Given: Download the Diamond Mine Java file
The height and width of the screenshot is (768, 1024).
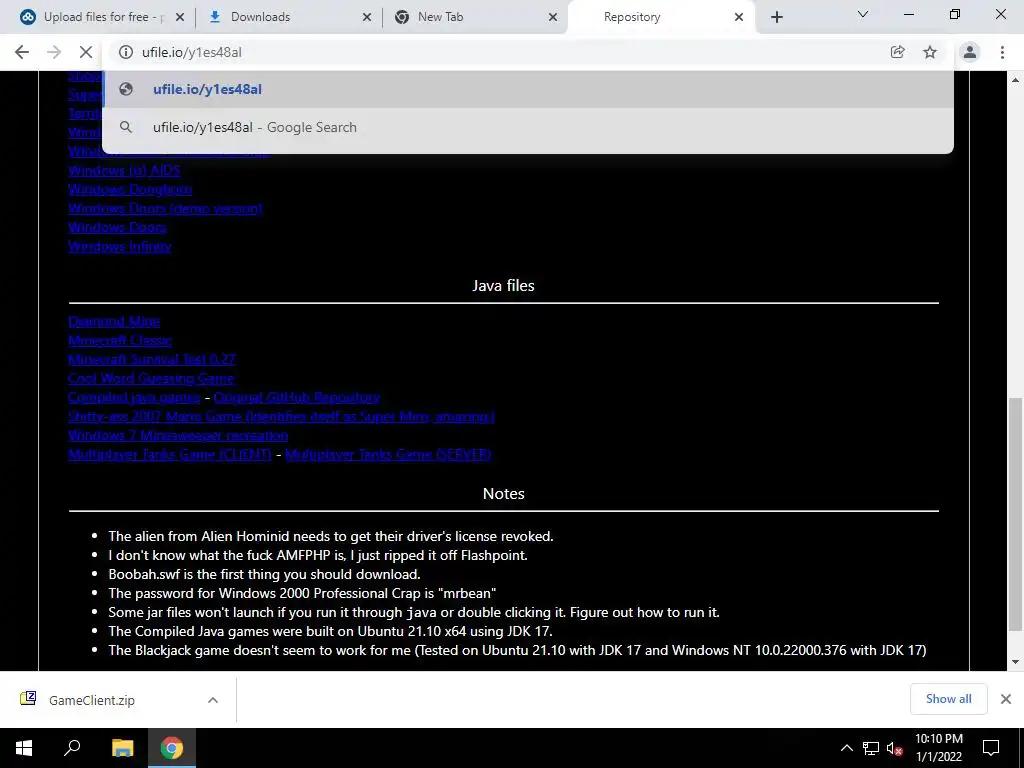Looking at the screenshot, I should coord(114,321).
